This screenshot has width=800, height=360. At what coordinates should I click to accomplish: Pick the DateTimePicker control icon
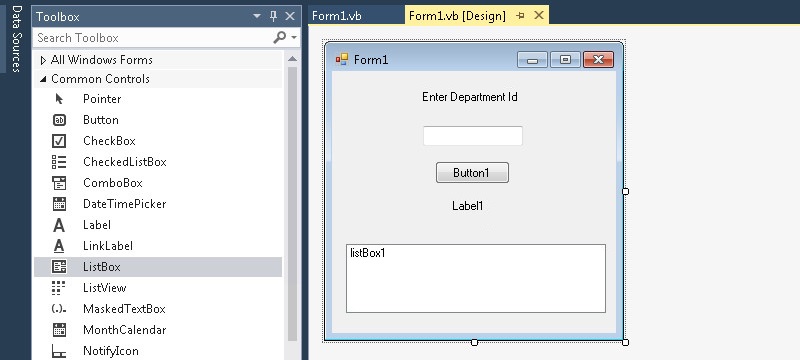[59, 203]
